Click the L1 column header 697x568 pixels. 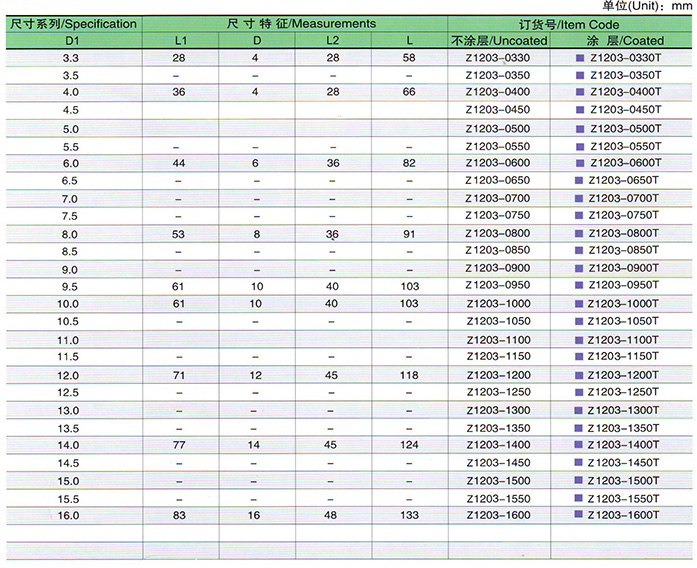(178, 40)
